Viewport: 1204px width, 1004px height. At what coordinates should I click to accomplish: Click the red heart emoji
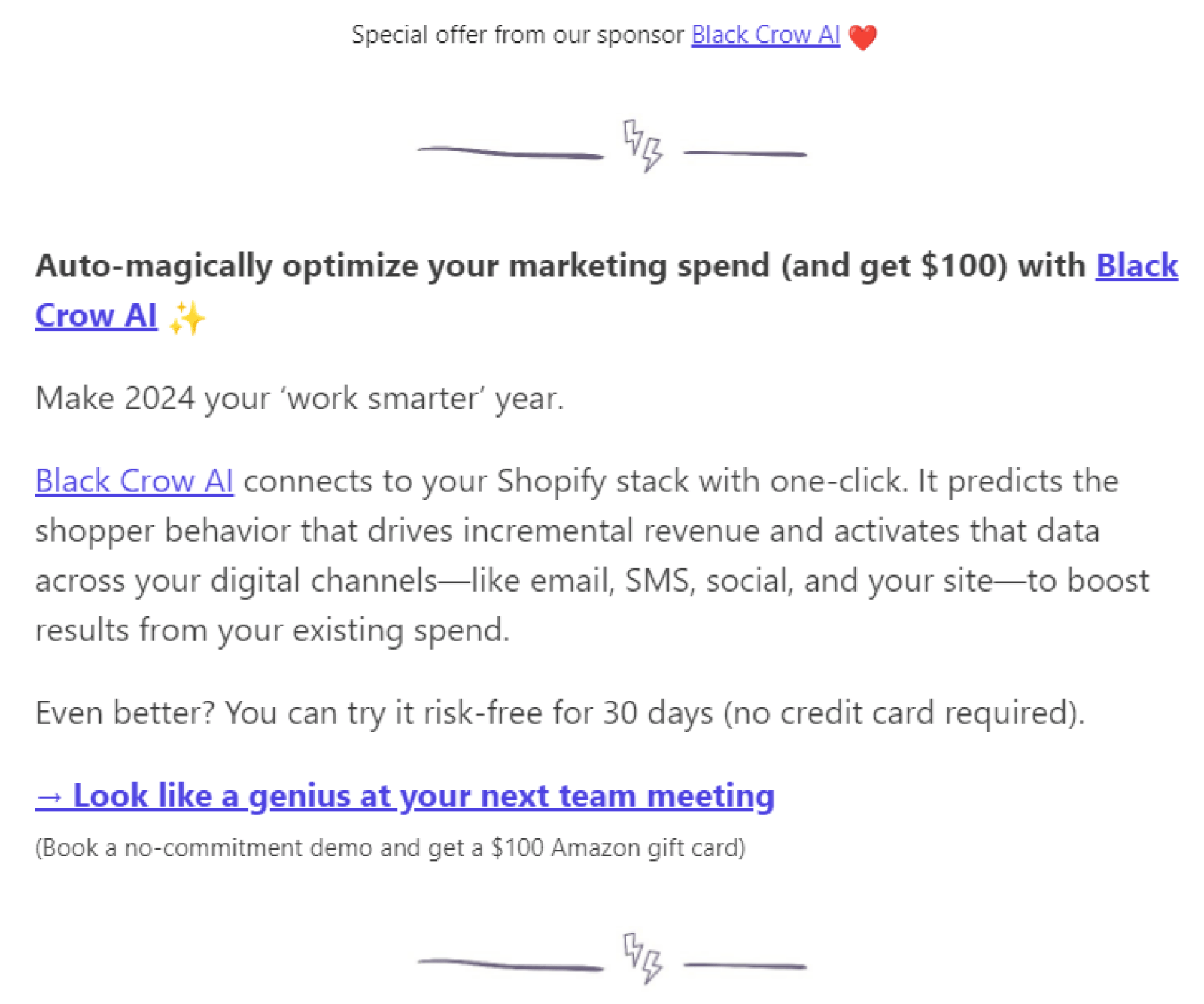tap(862, 37)
